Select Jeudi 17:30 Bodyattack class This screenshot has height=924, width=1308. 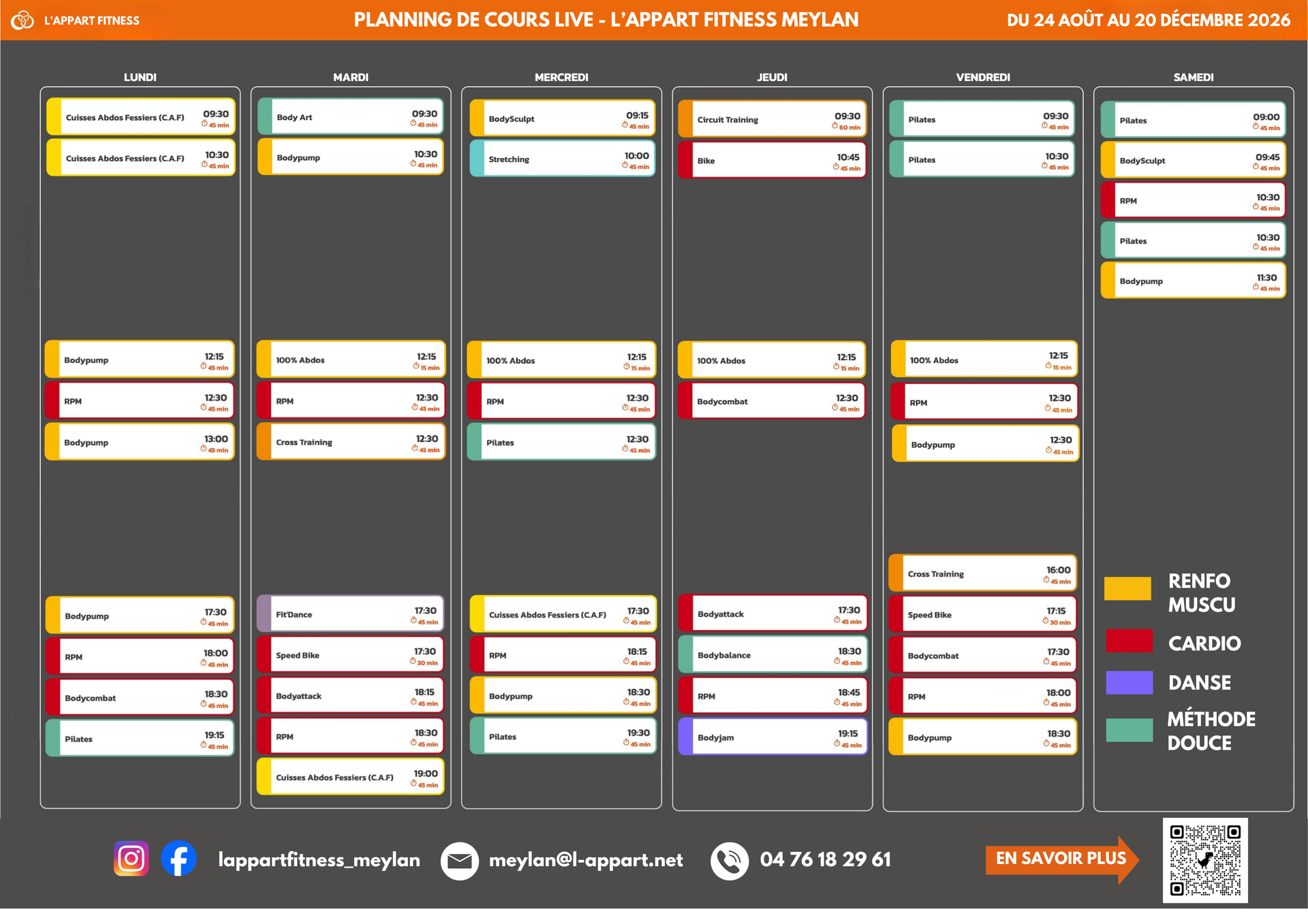coord(773,614)
